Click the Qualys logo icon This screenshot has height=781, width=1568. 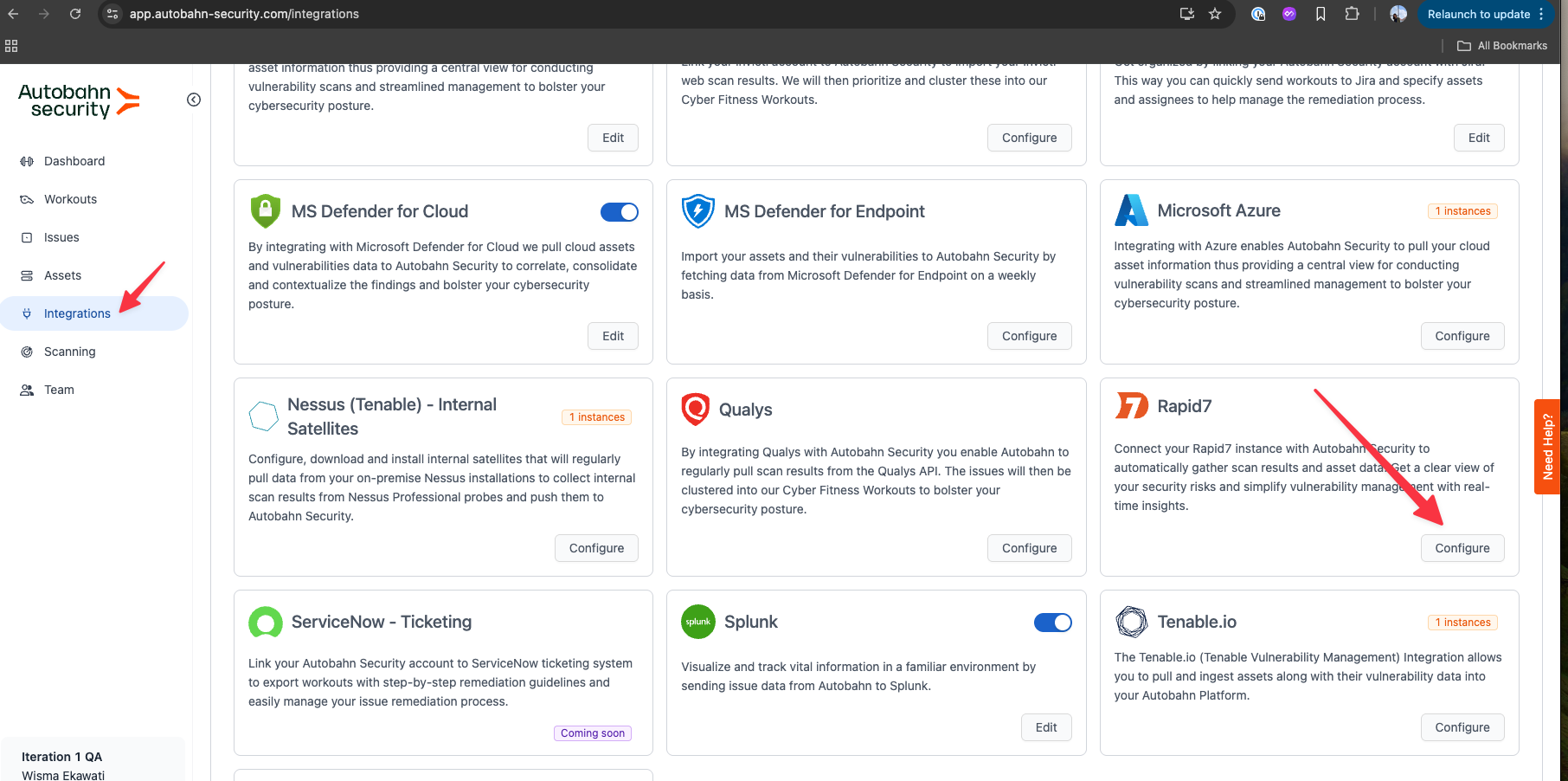pos(696,410)
